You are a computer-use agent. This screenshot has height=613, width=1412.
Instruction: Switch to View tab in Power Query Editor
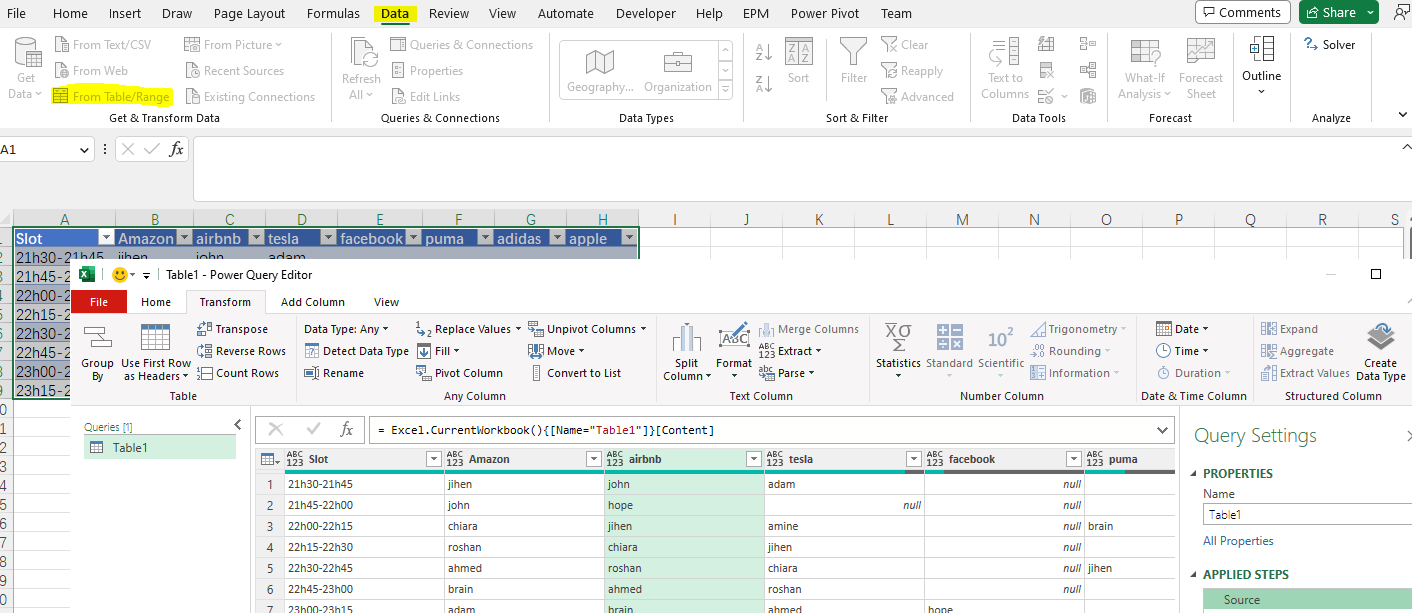coord(386,302)
